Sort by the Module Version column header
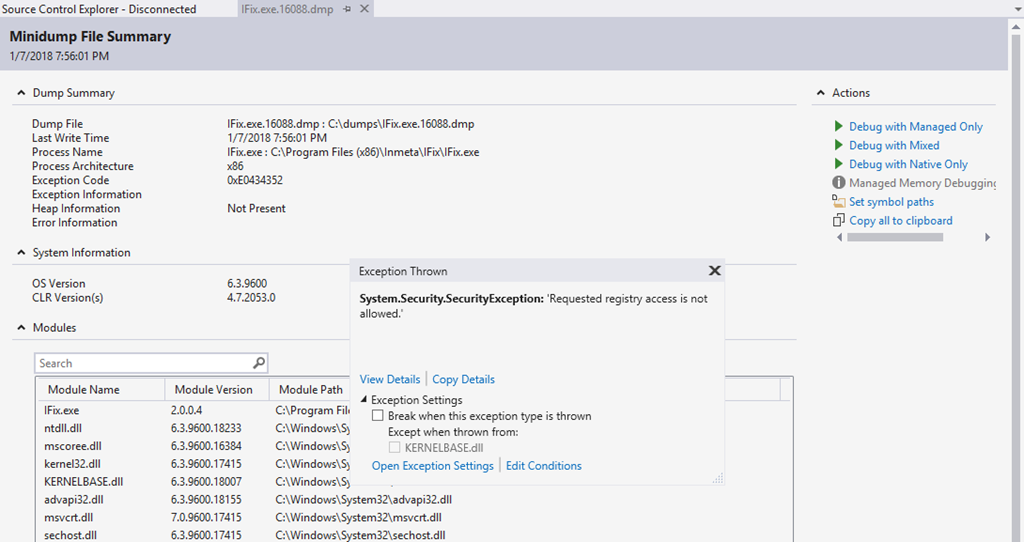The width and height of the screenshot is (1024, 542). (213, 389)
